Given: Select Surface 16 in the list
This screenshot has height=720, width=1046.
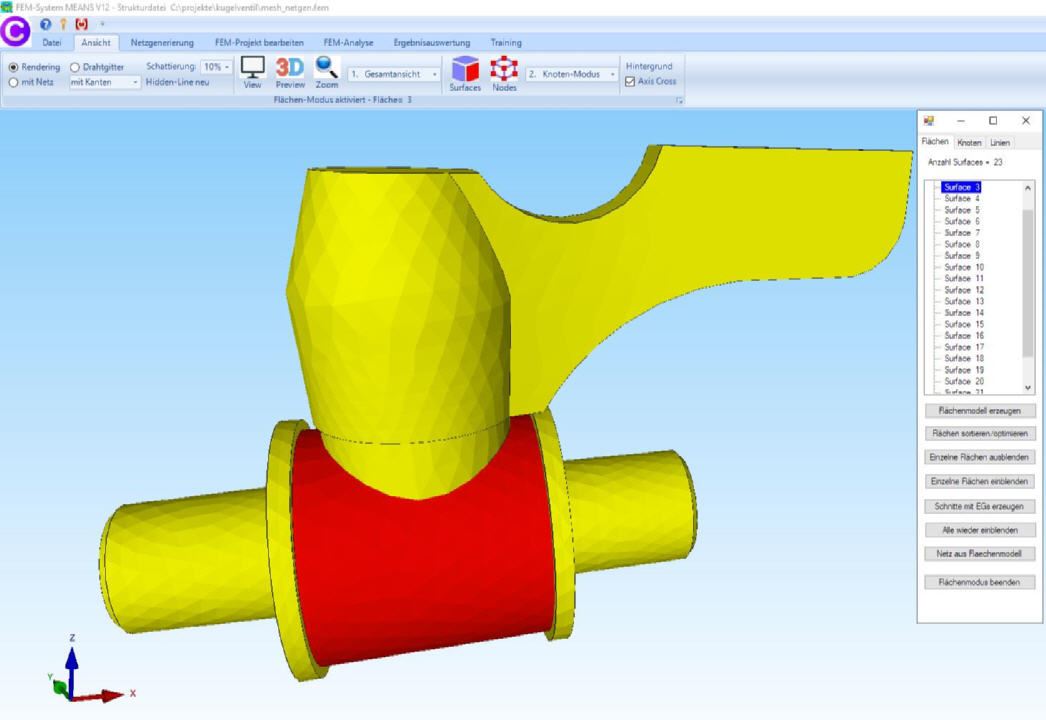Looking at the screenshot, I should pos(963,336).
